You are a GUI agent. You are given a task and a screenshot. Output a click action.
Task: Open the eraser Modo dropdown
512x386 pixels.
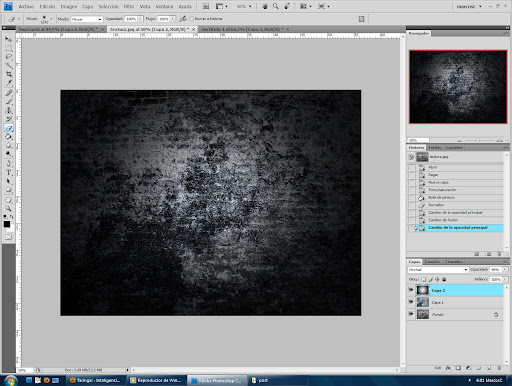coord(86,19)
